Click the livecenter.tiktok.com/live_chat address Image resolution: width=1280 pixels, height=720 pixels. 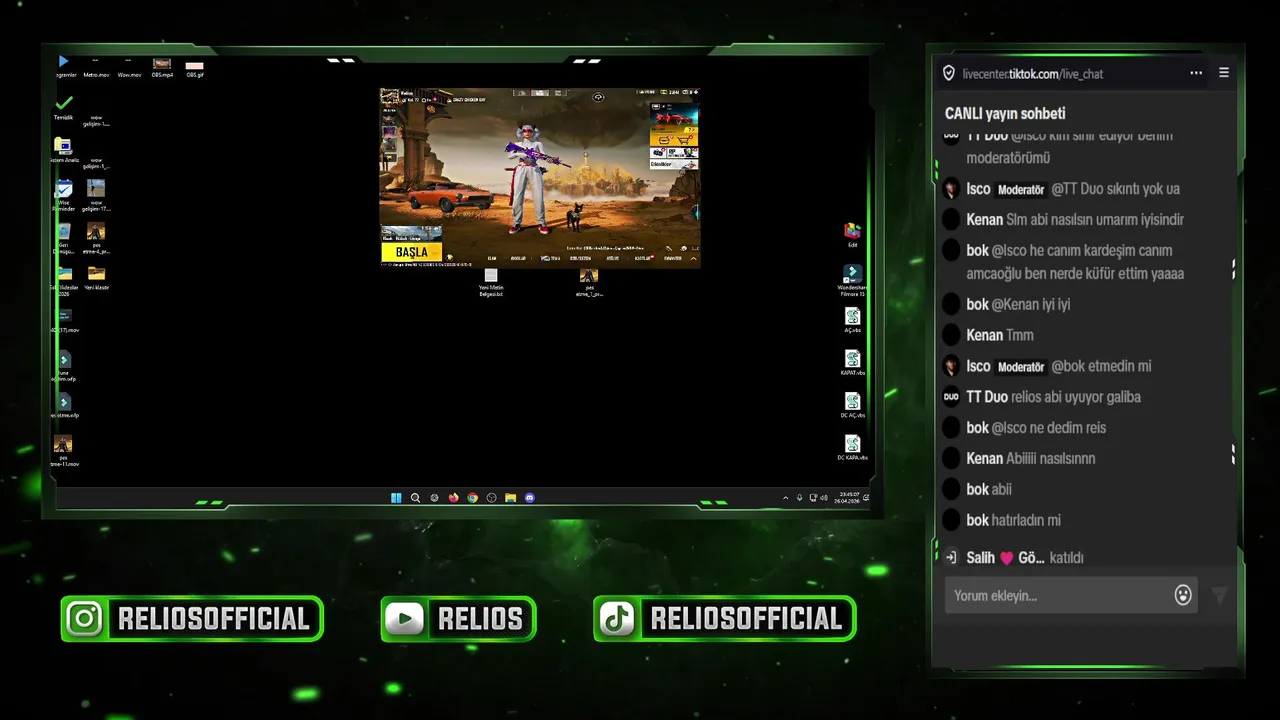coord(1033,74)
